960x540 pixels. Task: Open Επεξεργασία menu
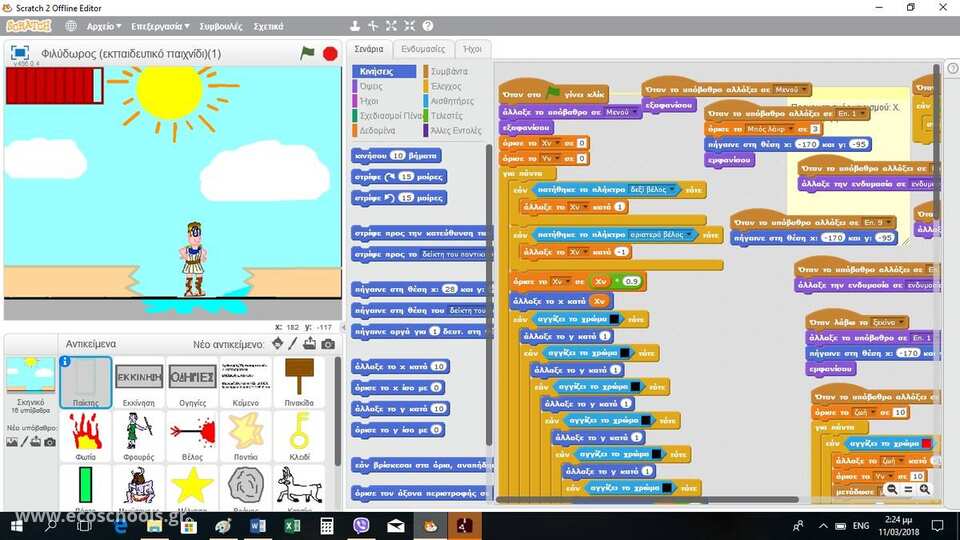pyautogui.click(x=160, y=26)
